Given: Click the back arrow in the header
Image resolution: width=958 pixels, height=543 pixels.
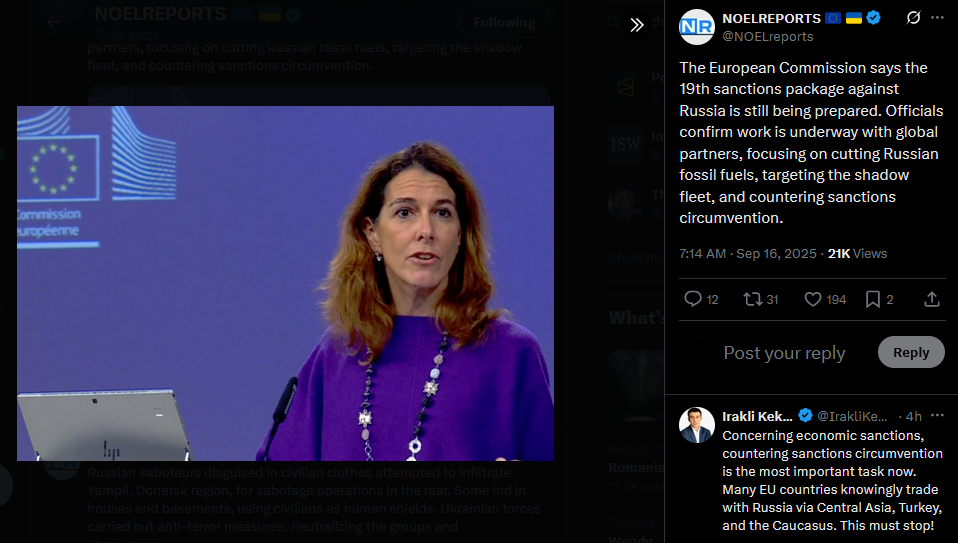Looking at the screenshot, I should click(54, 23).
